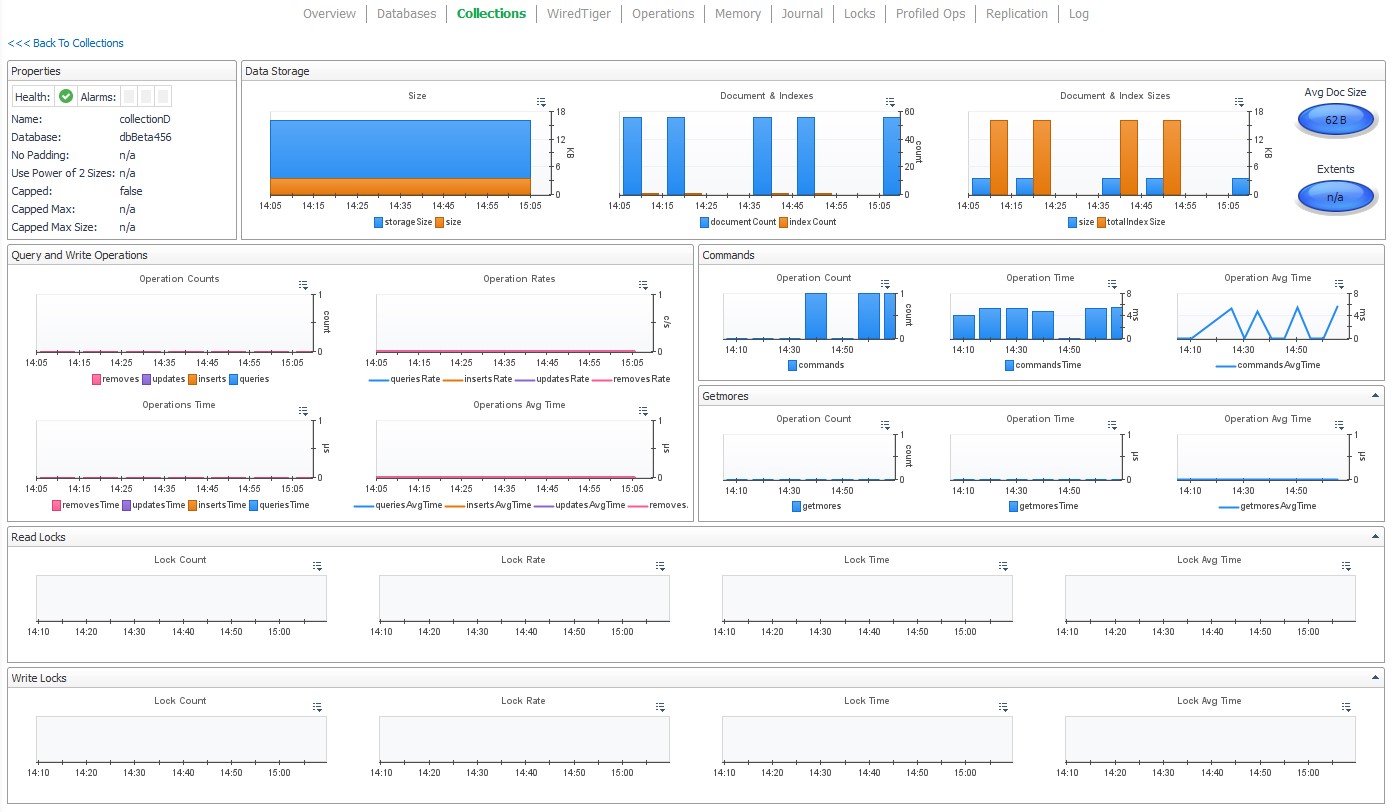Open the Replication tab
1392x812 pixels.
tap(1016, 13)
